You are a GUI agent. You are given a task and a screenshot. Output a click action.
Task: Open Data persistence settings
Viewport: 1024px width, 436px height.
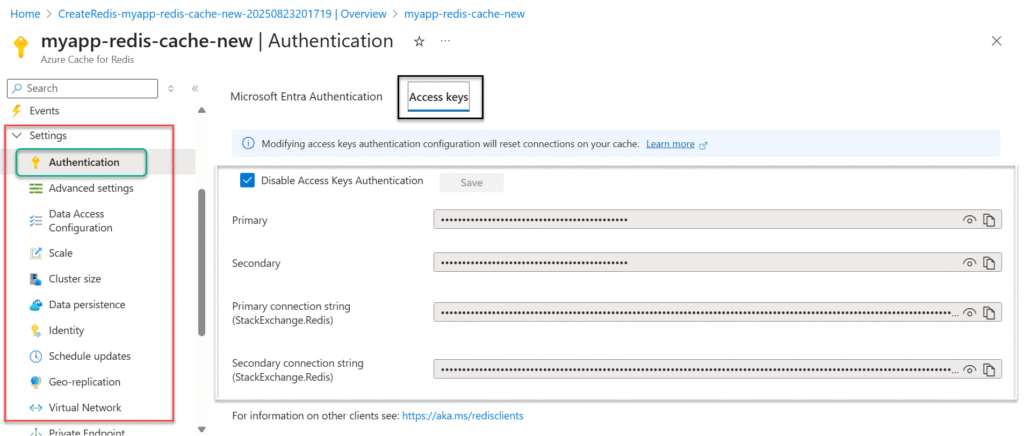coord(87,305)
